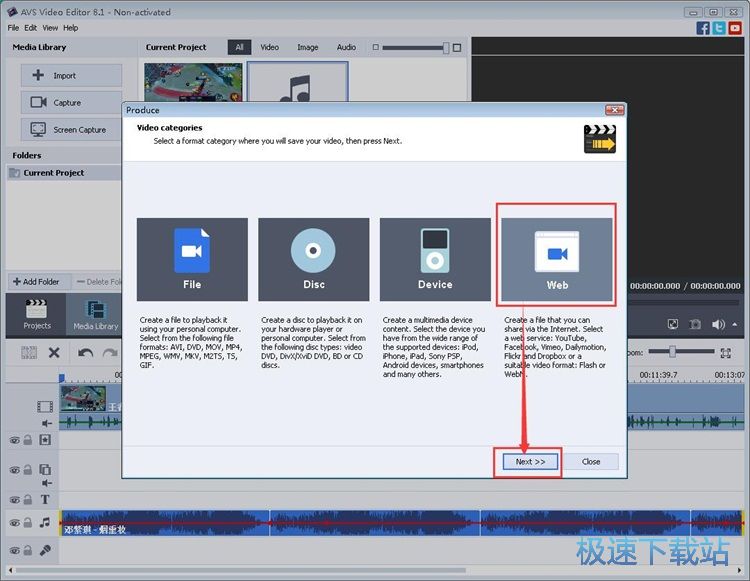
Task: Click the text track T icon
Action: pos(45,500)
